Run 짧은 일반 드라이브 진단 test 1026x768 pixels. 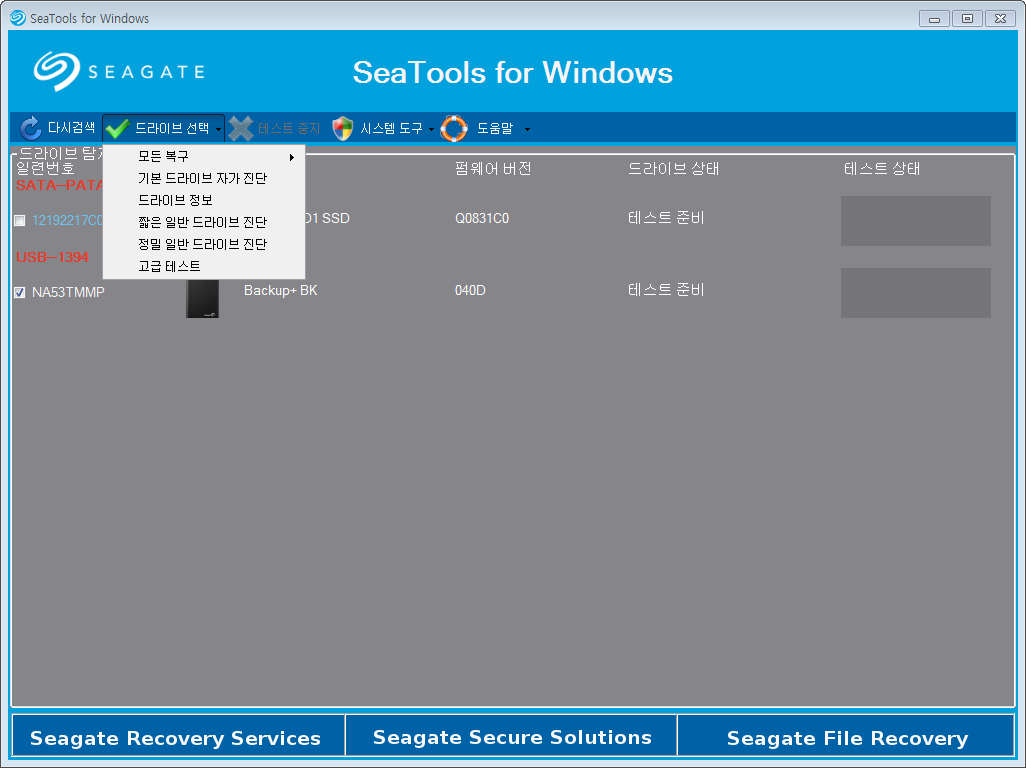pos(204,222)
